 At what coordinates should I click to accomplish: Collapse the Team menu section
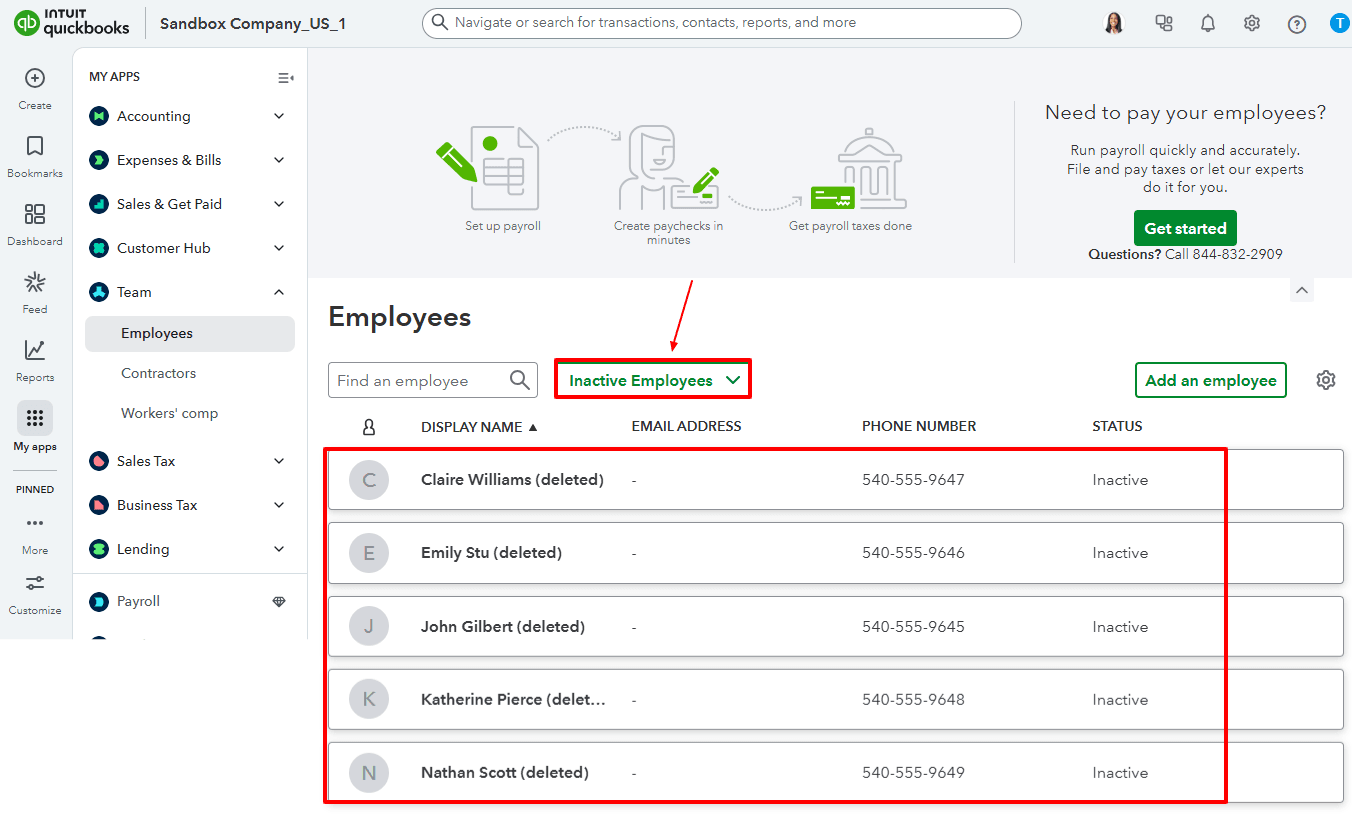[x=279, y=292]
